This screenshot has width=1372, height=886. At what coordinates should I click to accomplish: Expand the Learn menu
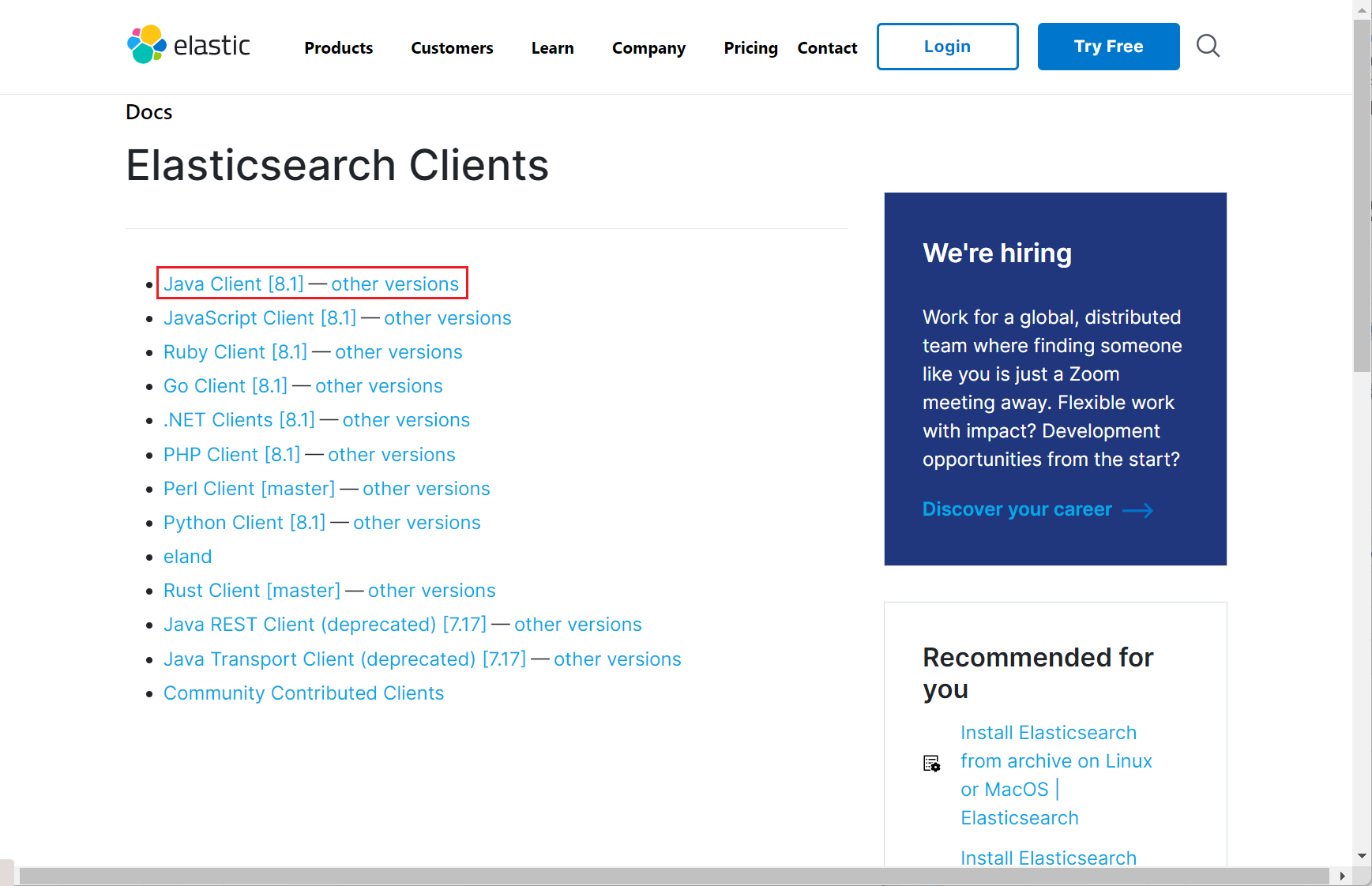coord(552,48)
